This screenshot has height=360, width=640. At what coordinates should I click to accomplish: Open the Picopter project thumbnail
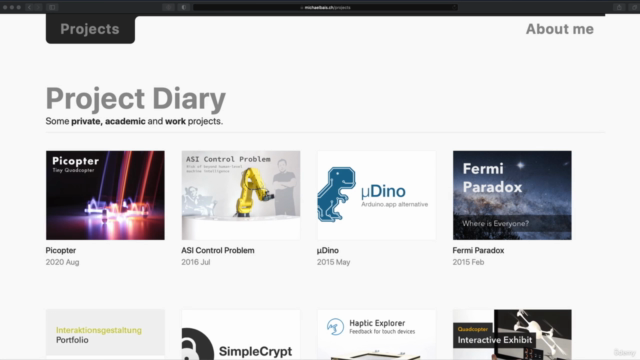tap(105, 195)
